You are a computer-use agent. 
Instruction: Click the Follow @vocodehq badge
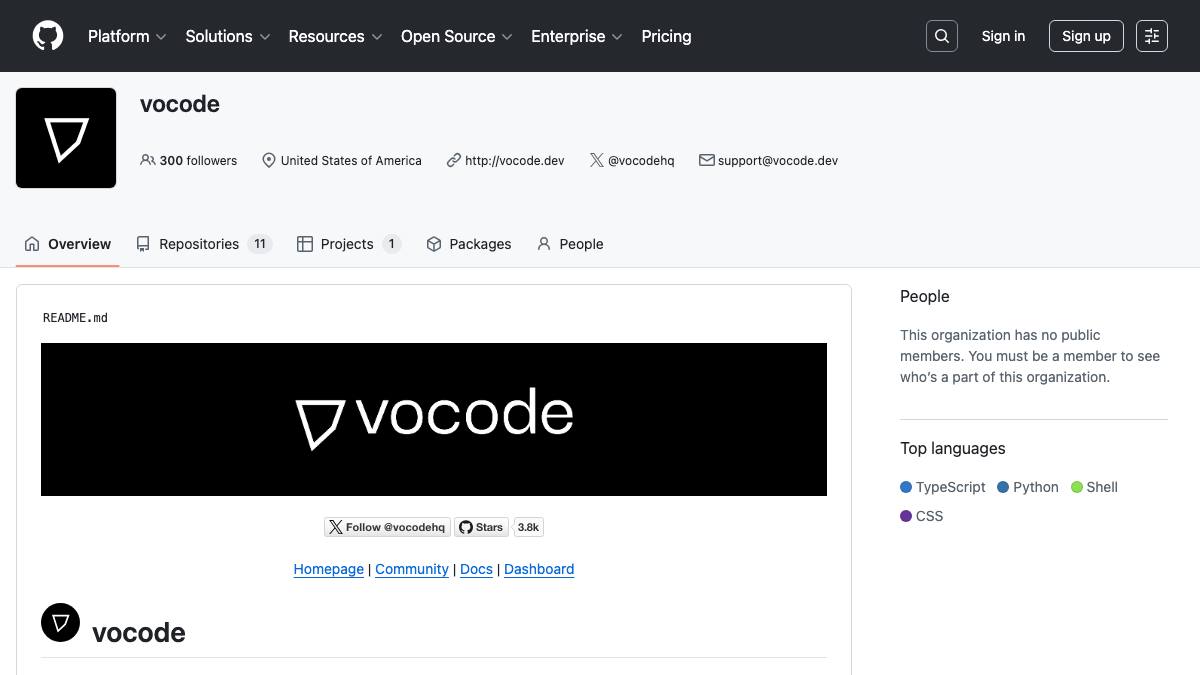tap(387, 527)
